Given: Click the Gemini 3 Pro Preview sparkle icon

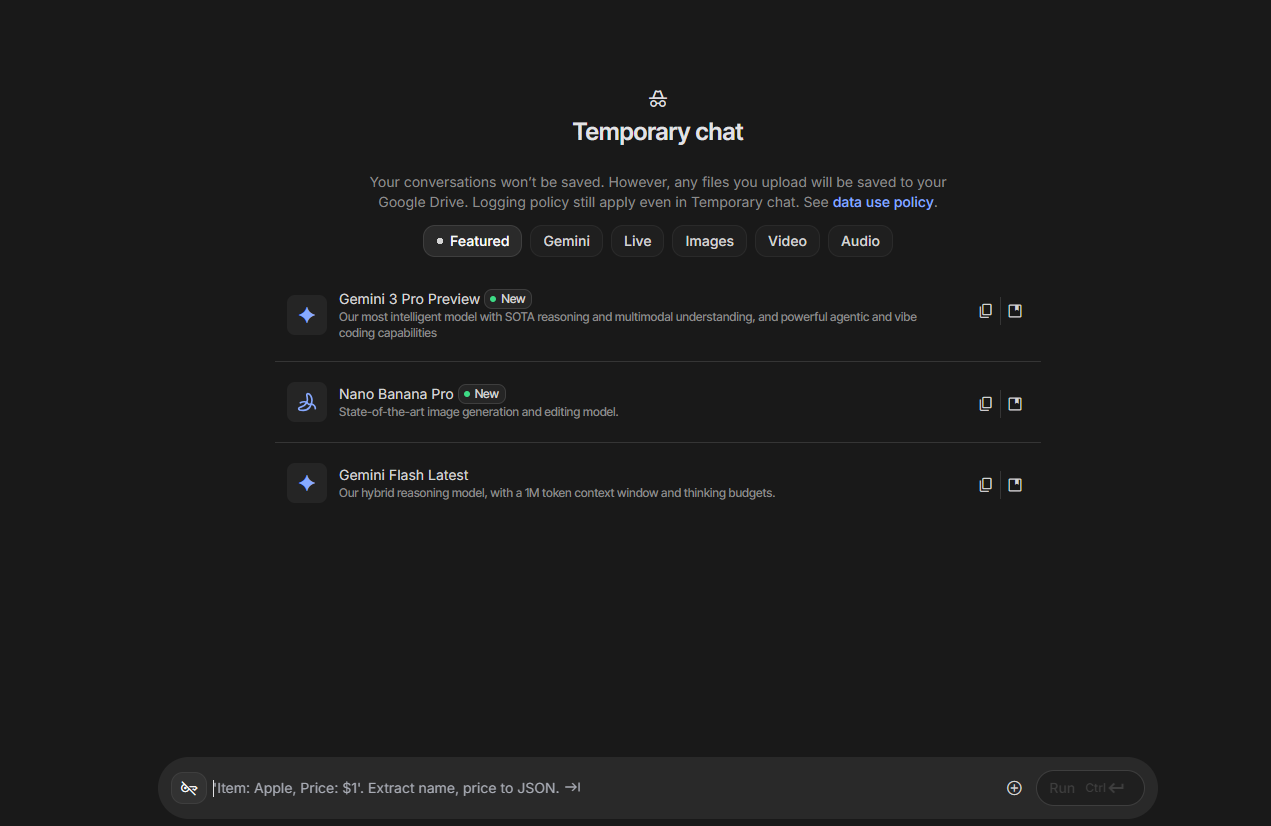Looking at the screenshot, I should point(307,315).
